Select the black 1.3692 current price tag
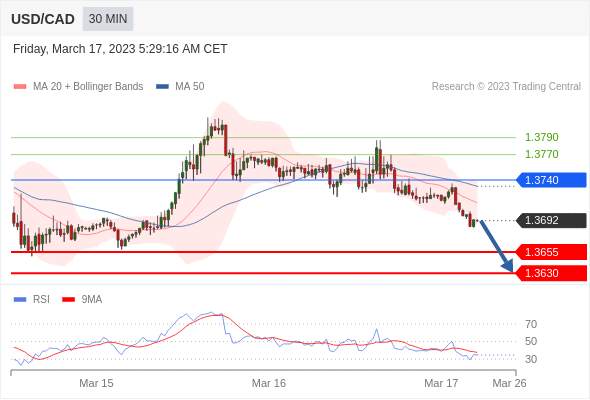 [551, 220]
